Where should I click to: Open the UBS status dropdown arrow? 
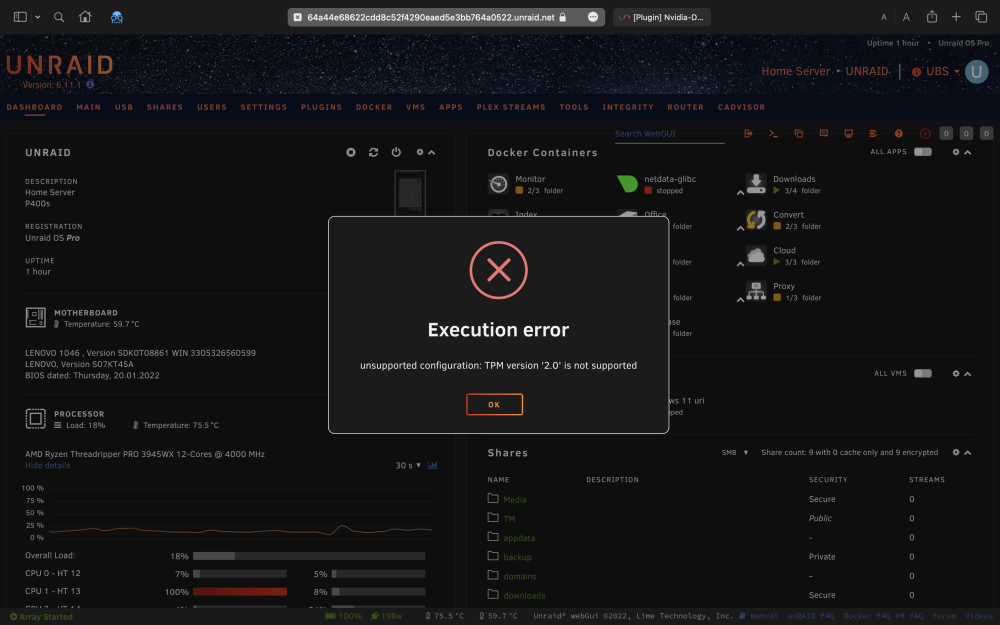[957, 71]
